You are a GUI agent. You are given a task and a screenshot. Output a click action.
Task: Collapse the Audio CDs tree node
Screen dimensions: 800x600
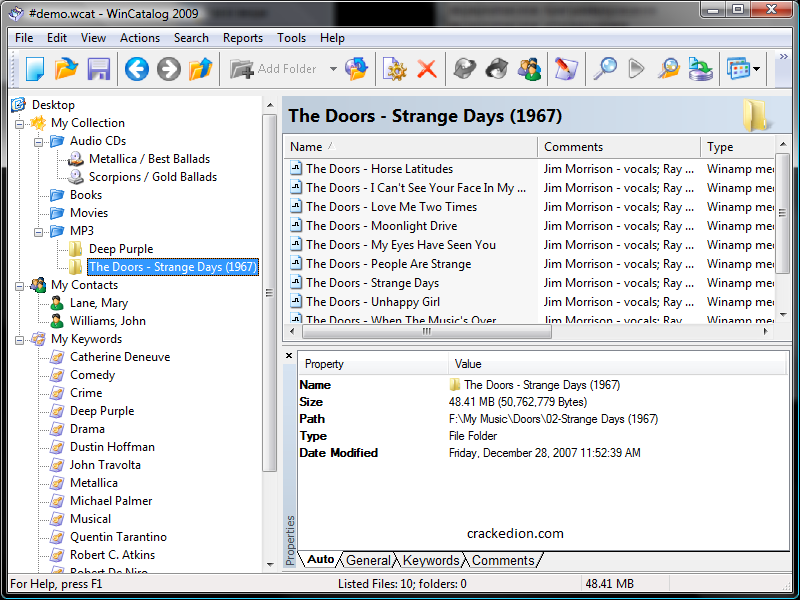[38, 141]
